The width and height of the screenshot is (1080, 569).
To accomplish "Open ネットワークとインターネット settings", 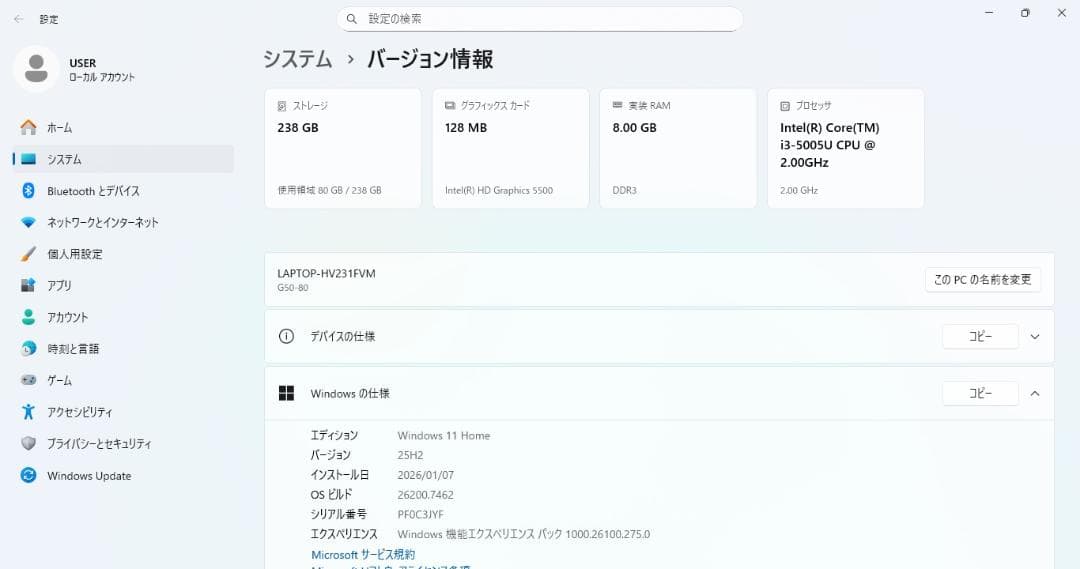I will click(x=123, y=223).
